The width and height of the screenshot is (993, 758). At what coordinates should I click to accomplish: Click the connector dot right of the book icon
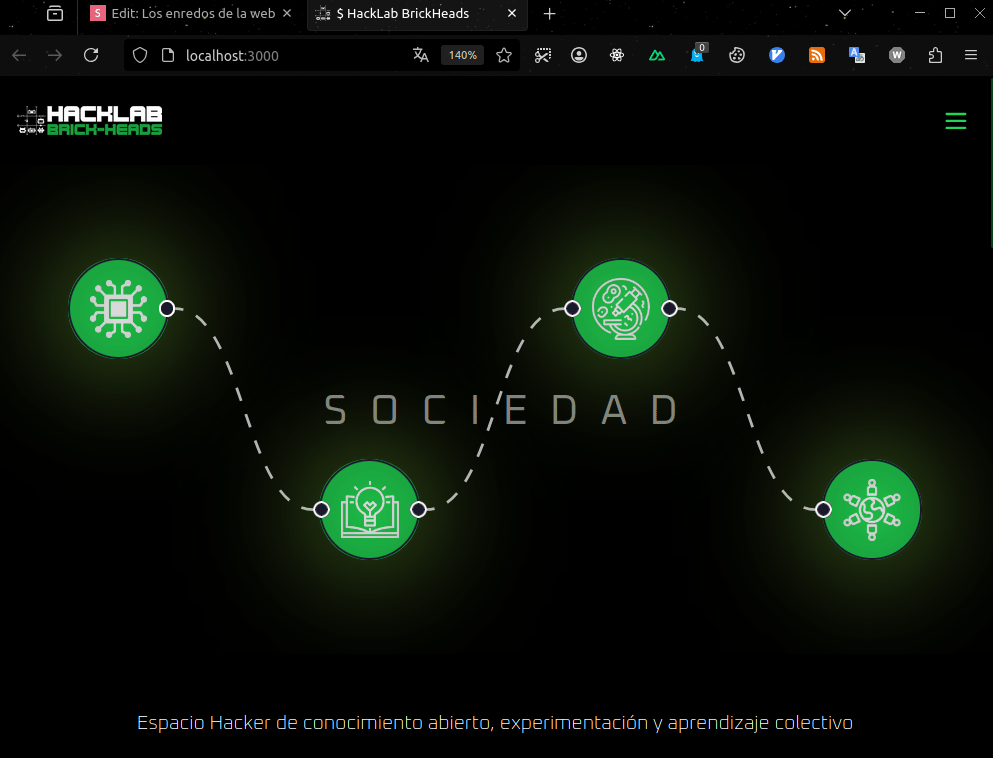click(x=419, y=509)
